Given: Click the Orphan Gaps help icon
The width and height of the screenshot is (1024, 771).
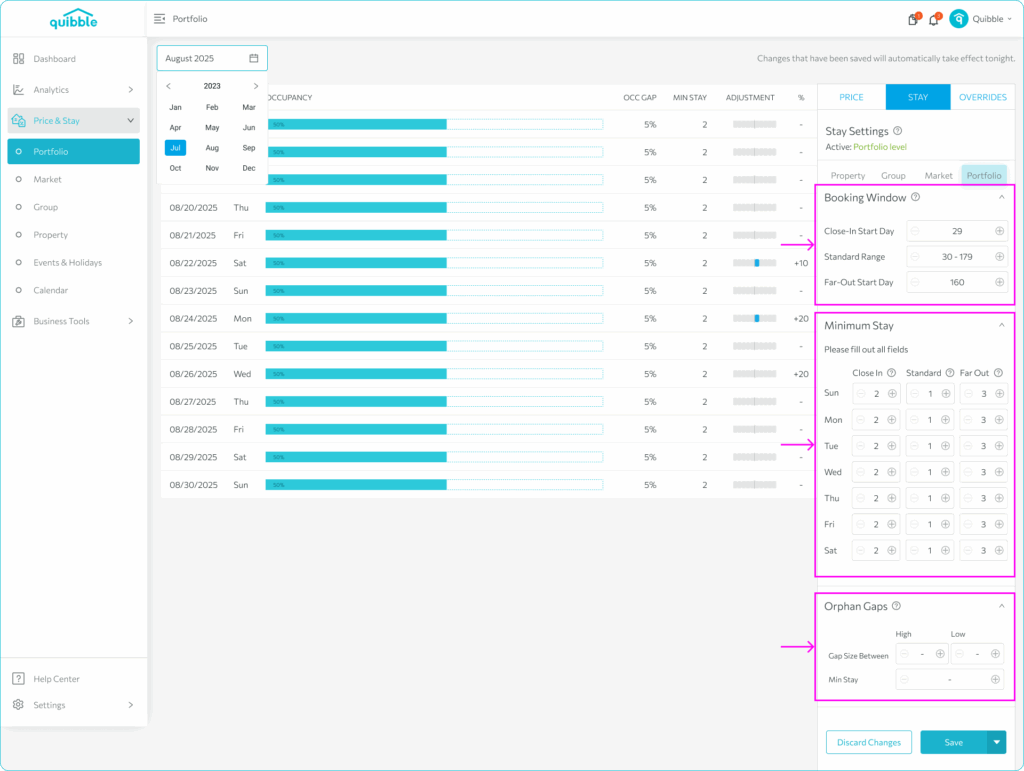Looking at the screenshot, I should coord(897,606).
